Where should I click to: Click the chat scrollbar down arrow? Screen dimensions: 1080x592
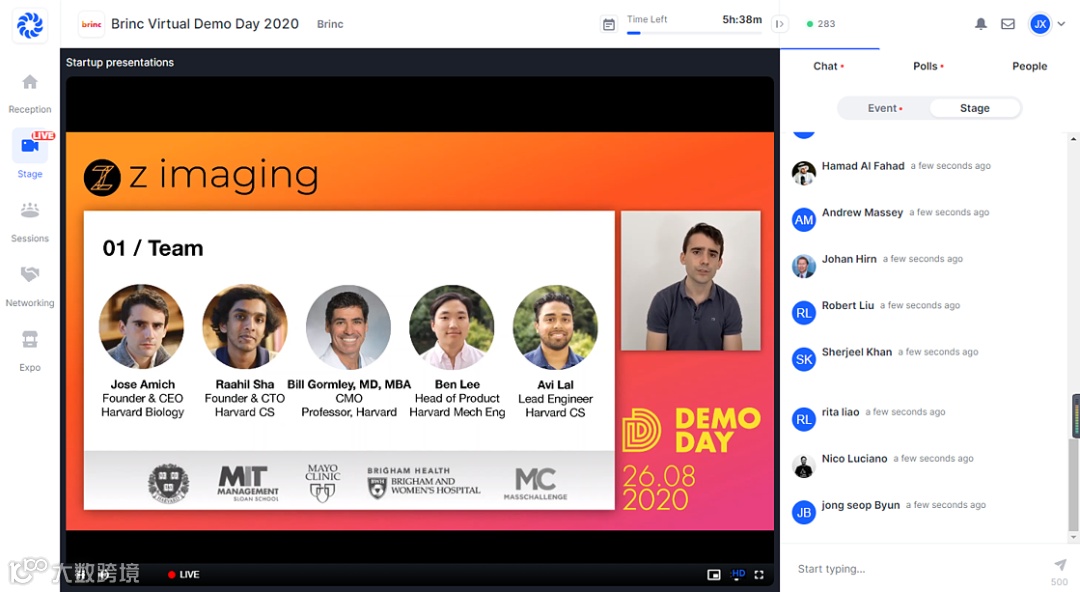tap(1074, 537)
